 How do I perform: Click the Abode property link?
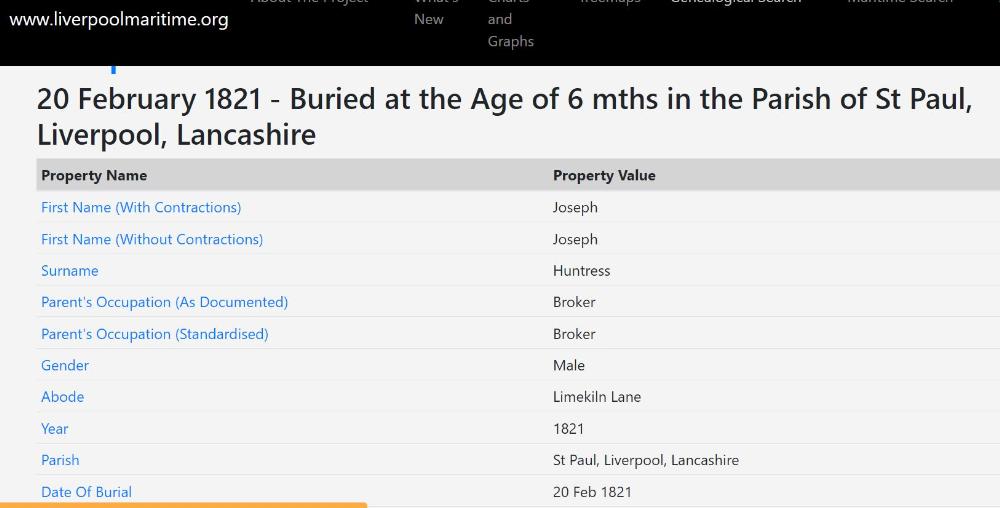point(63,397)
